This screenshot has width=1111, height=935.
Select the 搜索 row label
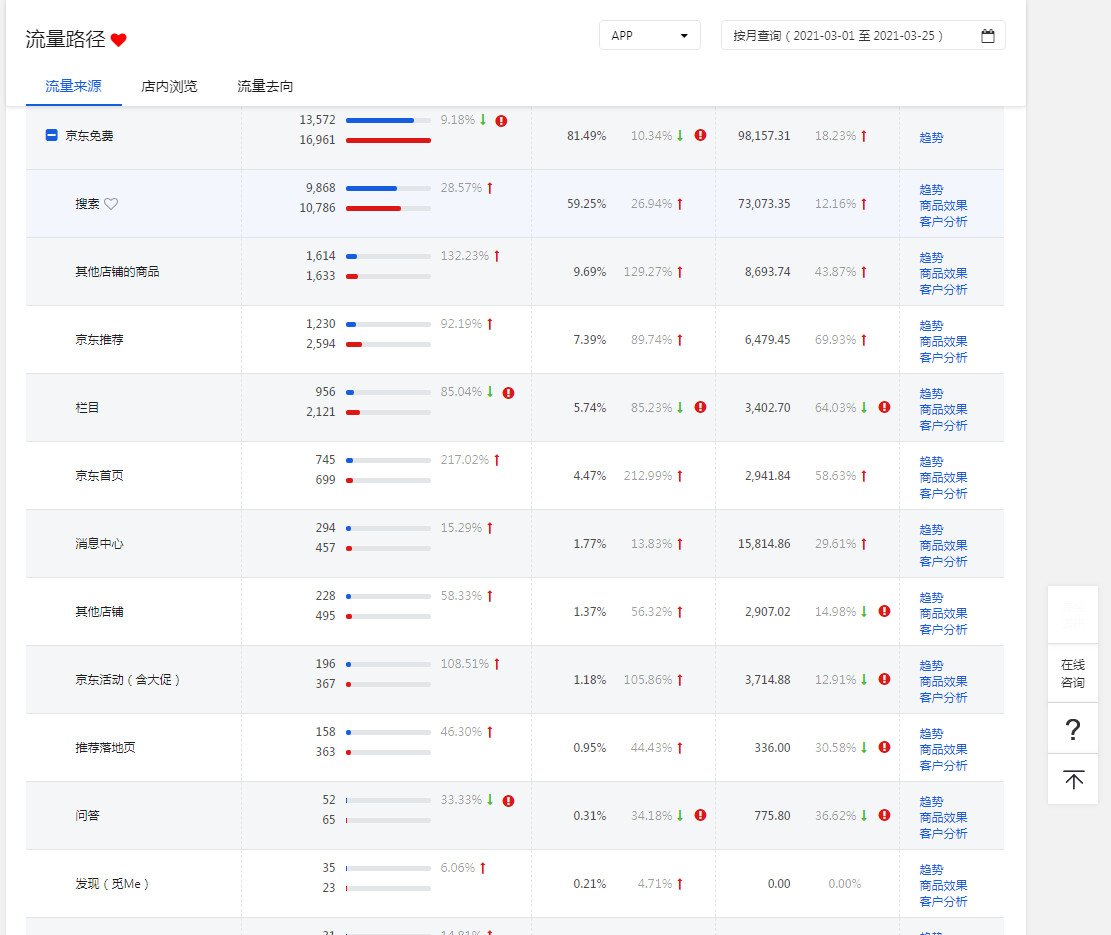[87, 204]
